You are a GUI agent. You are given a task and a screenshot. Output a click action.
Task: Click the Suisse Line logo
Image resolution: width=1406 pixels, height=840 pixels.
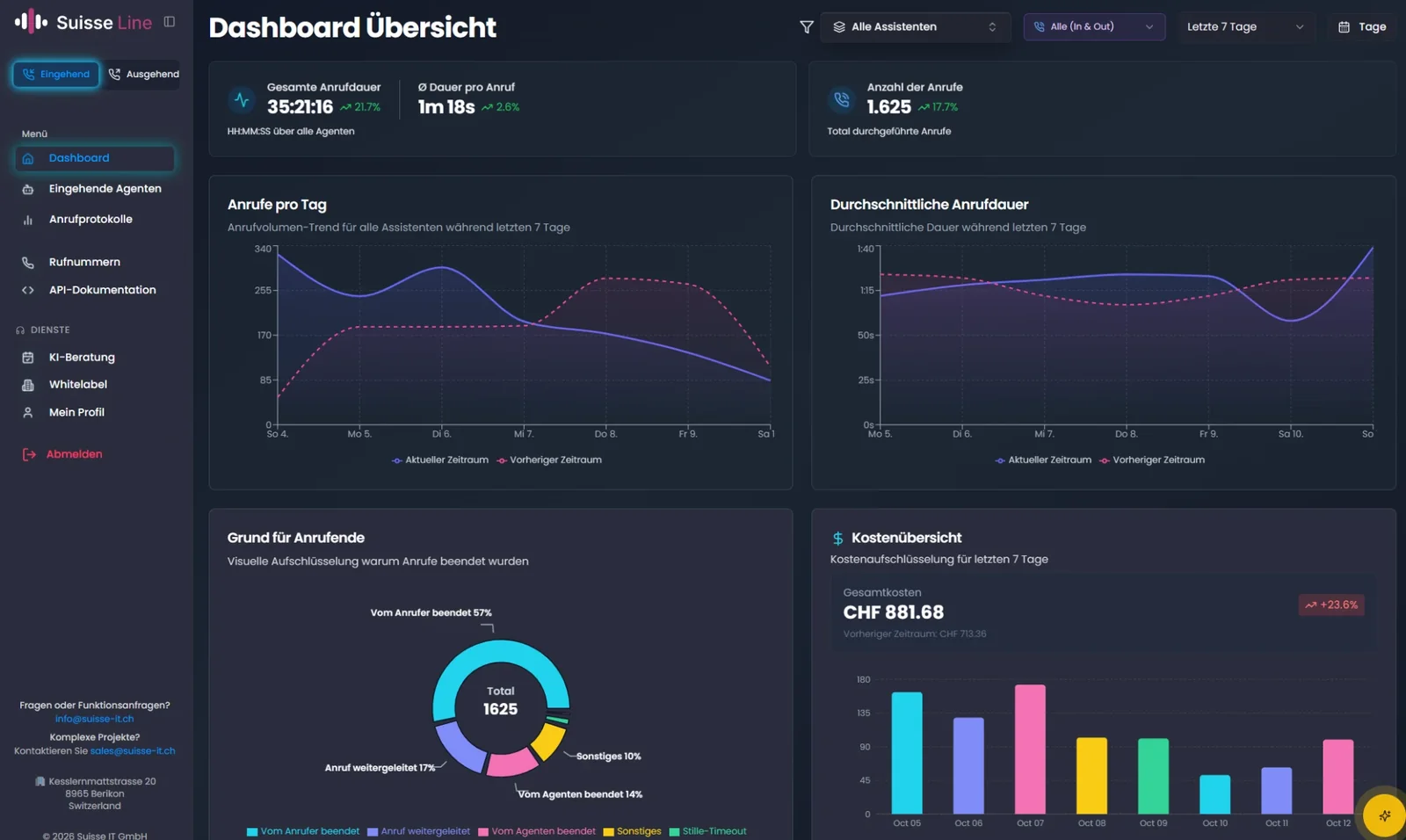[83, 22]
